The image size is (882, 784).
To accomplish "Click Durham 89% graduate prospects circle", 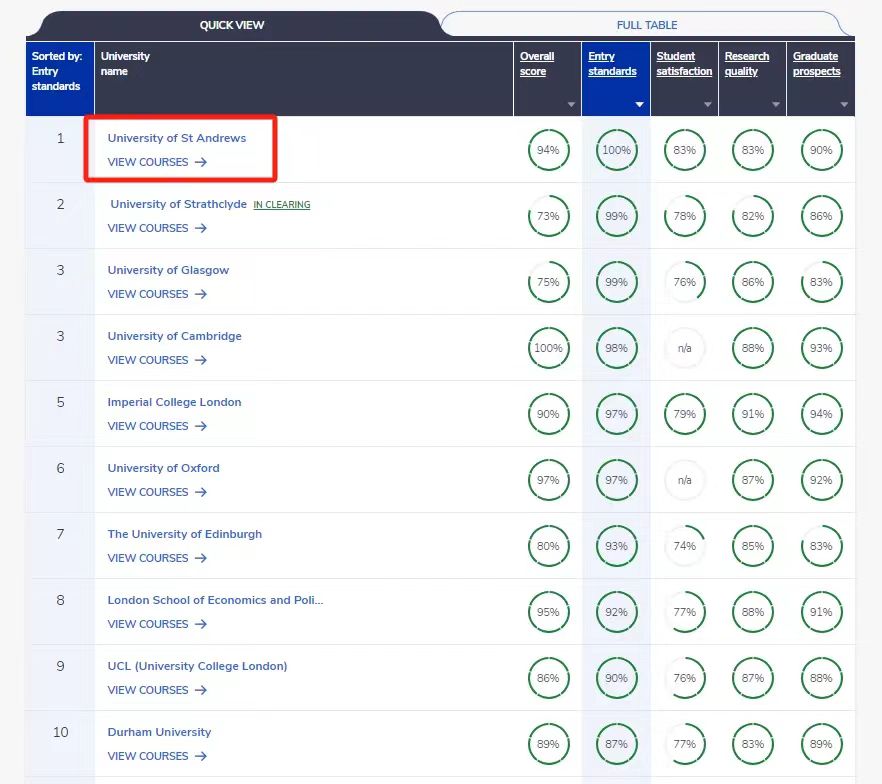I will pos(821,744).
